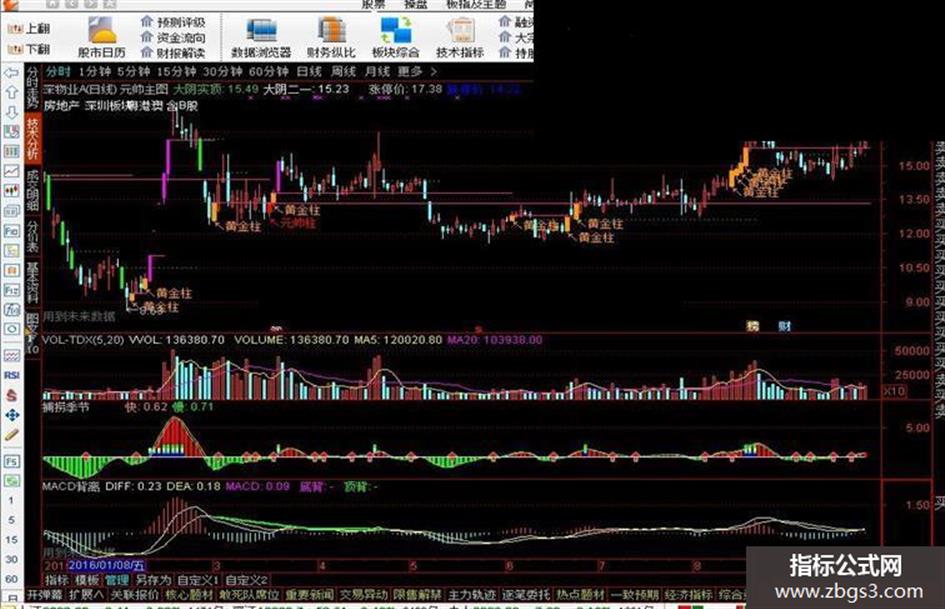Click the F10 sidebar icon
945x609 pixels.
pyautogui.click(x=11, y=231)
